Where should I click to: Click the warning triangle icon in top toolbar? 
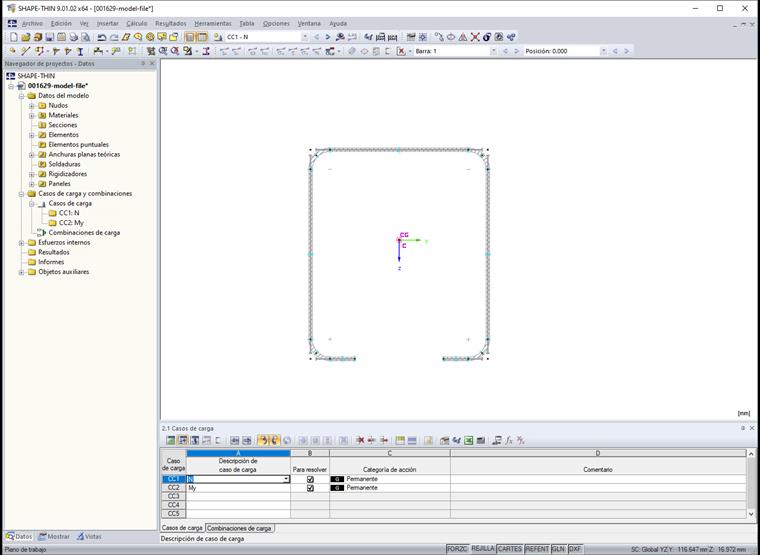[463, 37]
